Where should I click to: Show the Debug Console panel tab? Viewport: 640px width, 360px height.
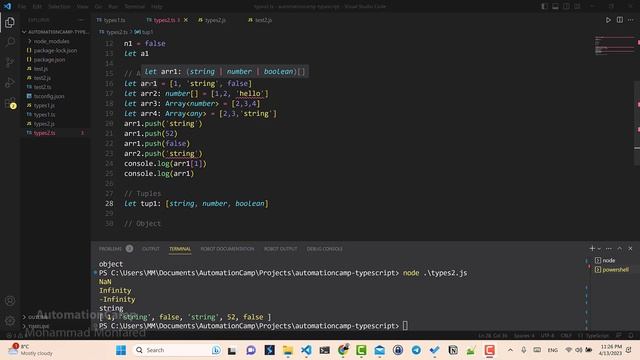[x=324, y=249]
